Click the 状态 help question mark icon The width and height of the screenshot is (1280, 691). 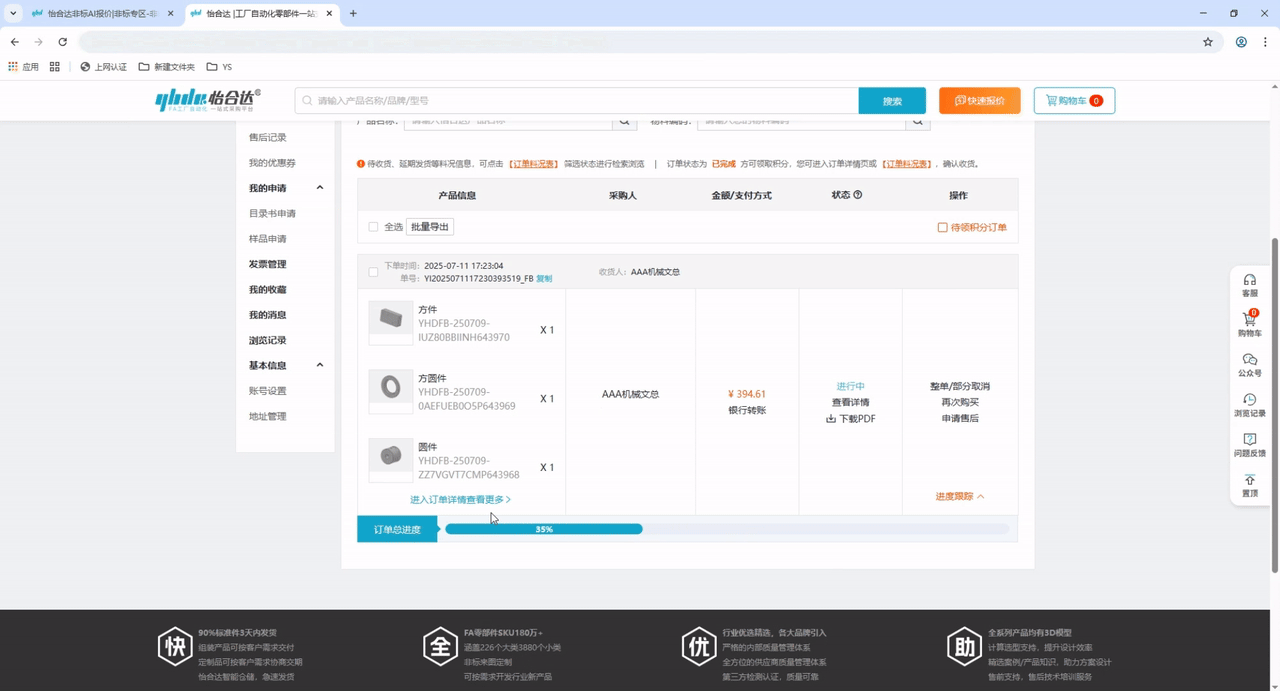[x=857, y=195]
